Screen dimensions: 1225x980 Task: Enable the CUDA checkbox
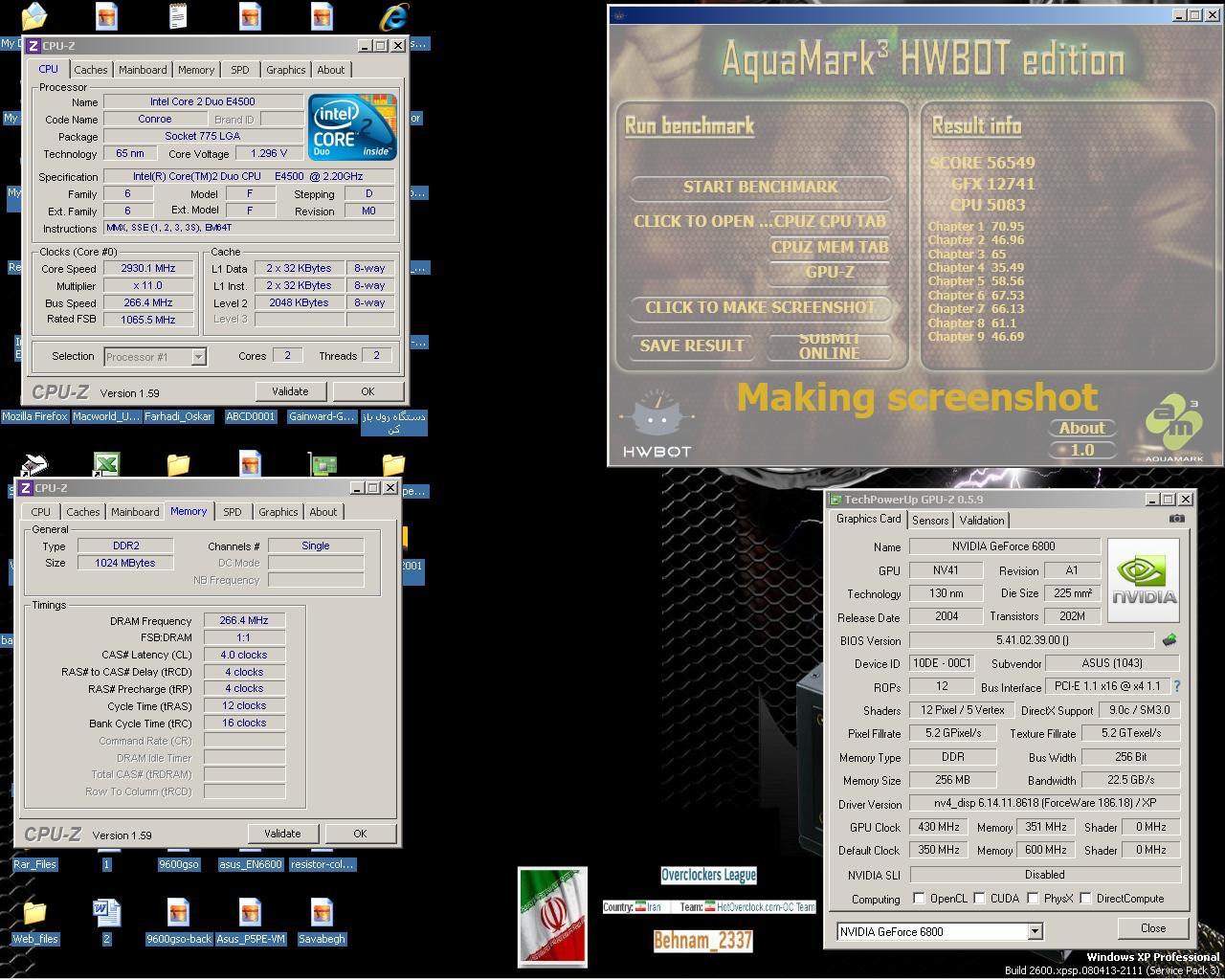pyautogui.click(x=979, y=899)
